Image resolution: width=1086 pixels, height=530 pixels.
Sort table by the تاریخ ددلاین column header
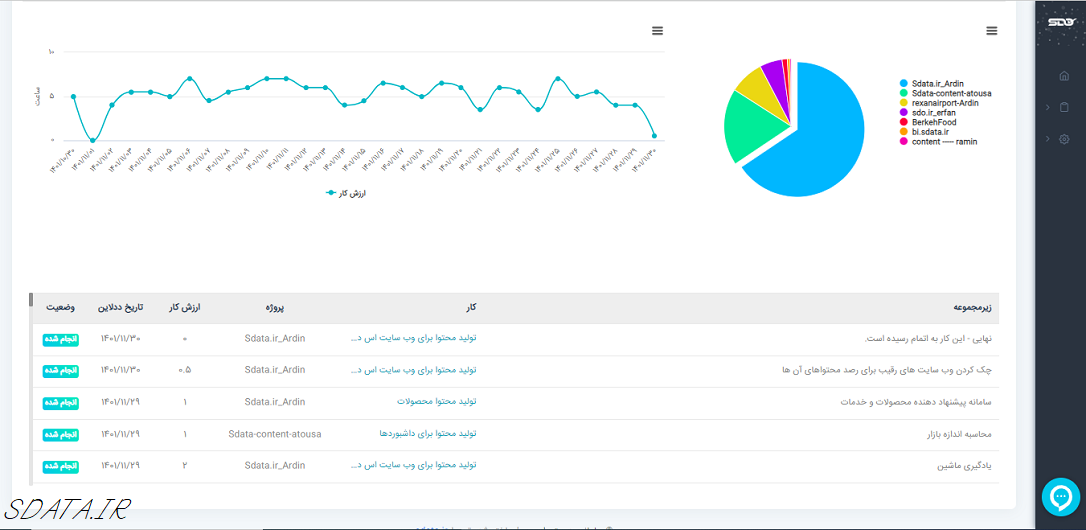tap(119, 307)
